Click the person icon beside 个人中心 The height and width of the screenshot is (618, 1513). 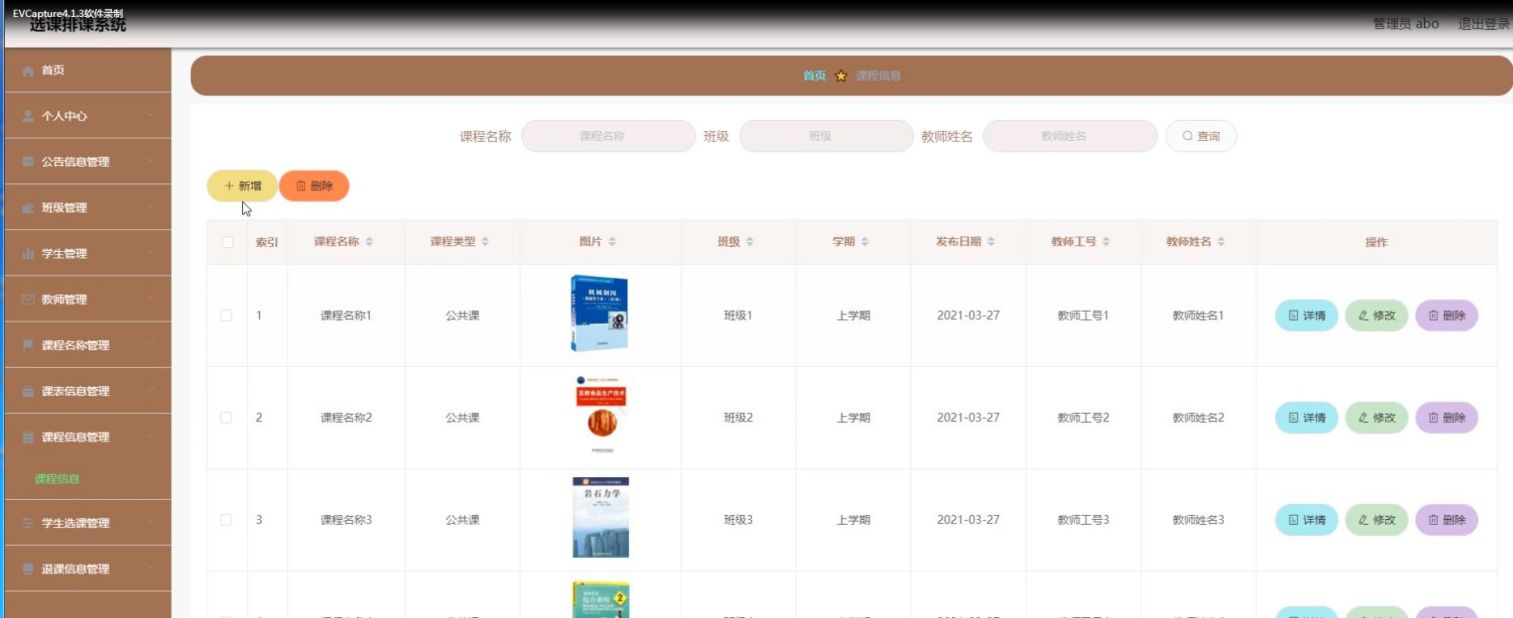coord(28,116)
